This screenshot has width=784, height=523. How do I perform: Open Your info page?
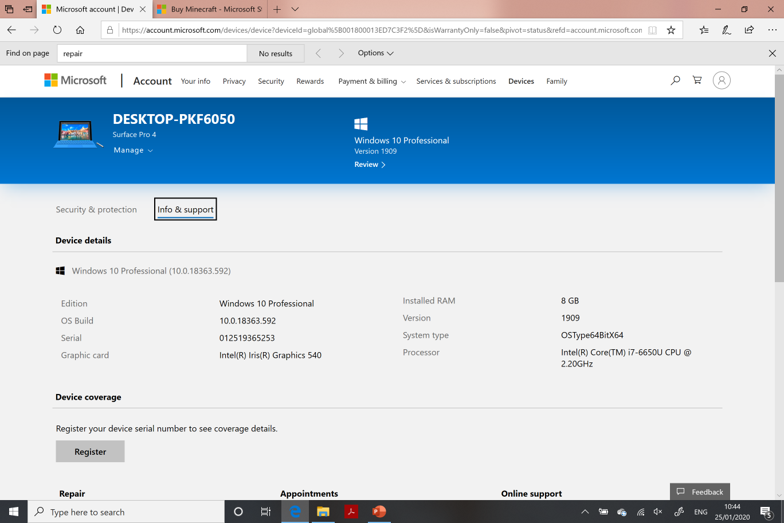click(196, 81)
